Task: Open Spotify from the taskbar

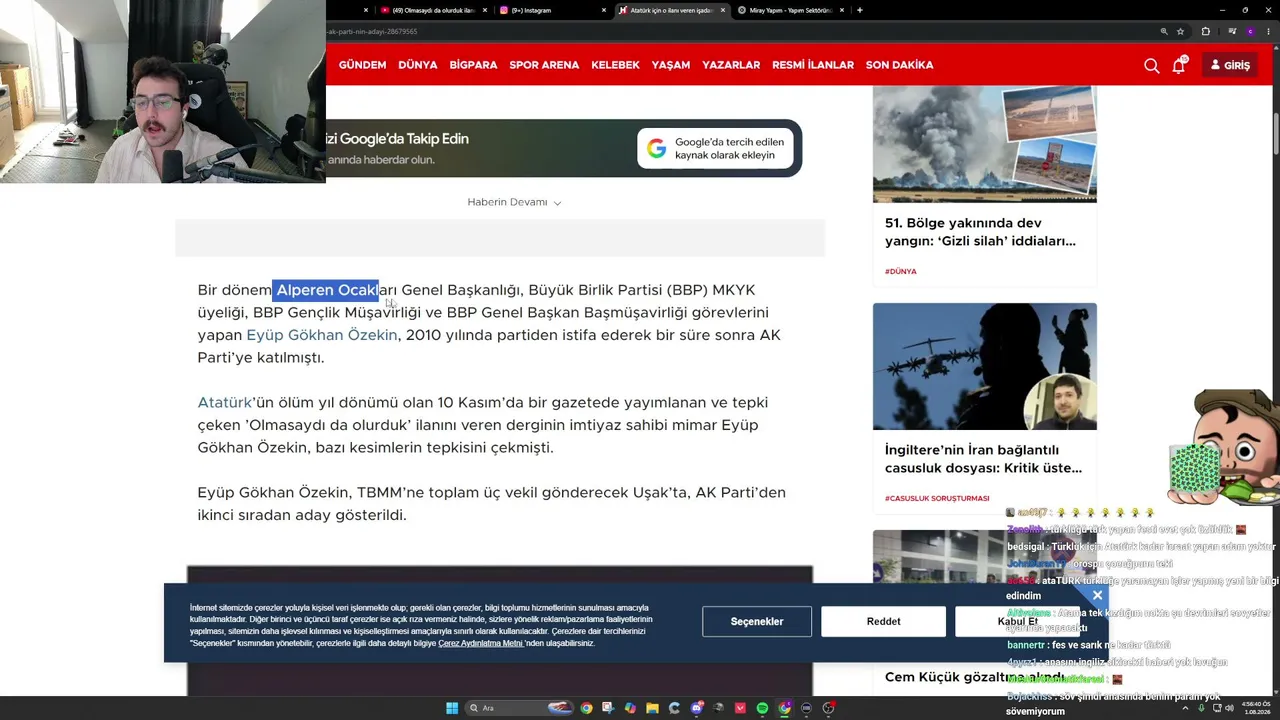Action: [x=762, y=708]
